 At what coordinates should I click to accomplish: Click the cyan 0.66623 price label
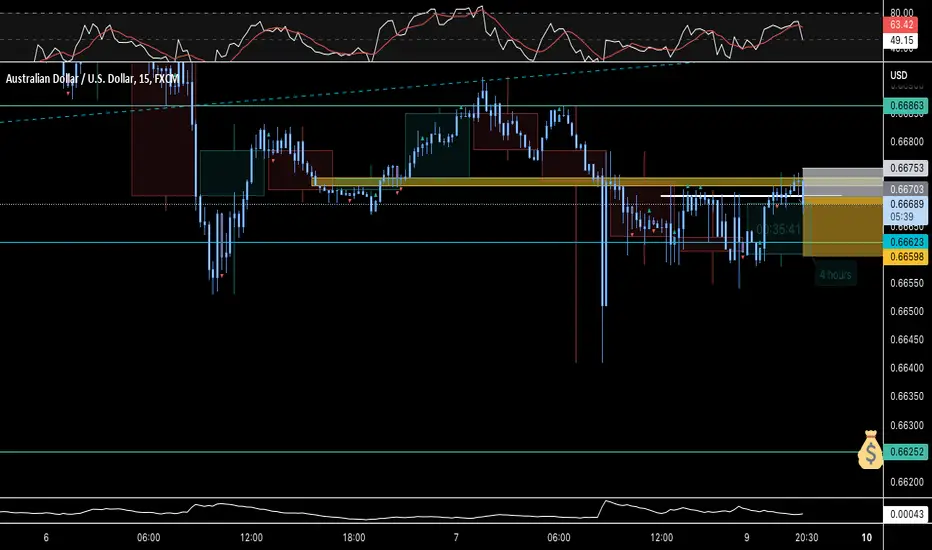tap(906, 242)
